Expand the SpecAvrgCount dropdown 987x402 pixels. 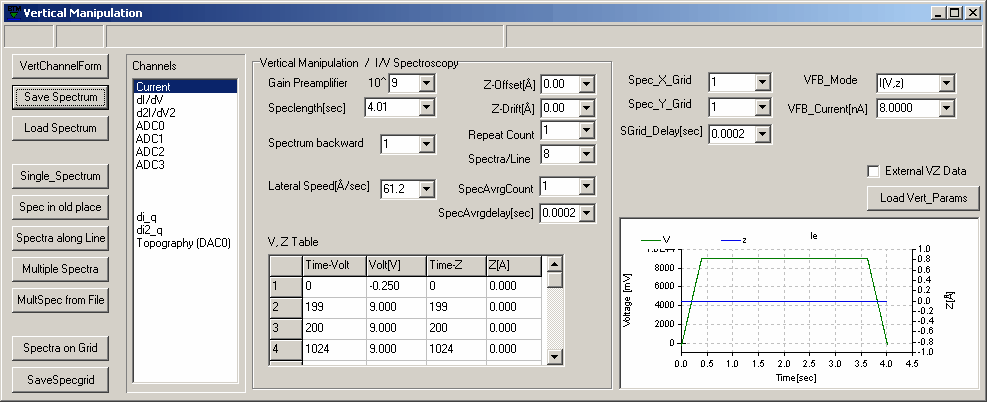587,186
